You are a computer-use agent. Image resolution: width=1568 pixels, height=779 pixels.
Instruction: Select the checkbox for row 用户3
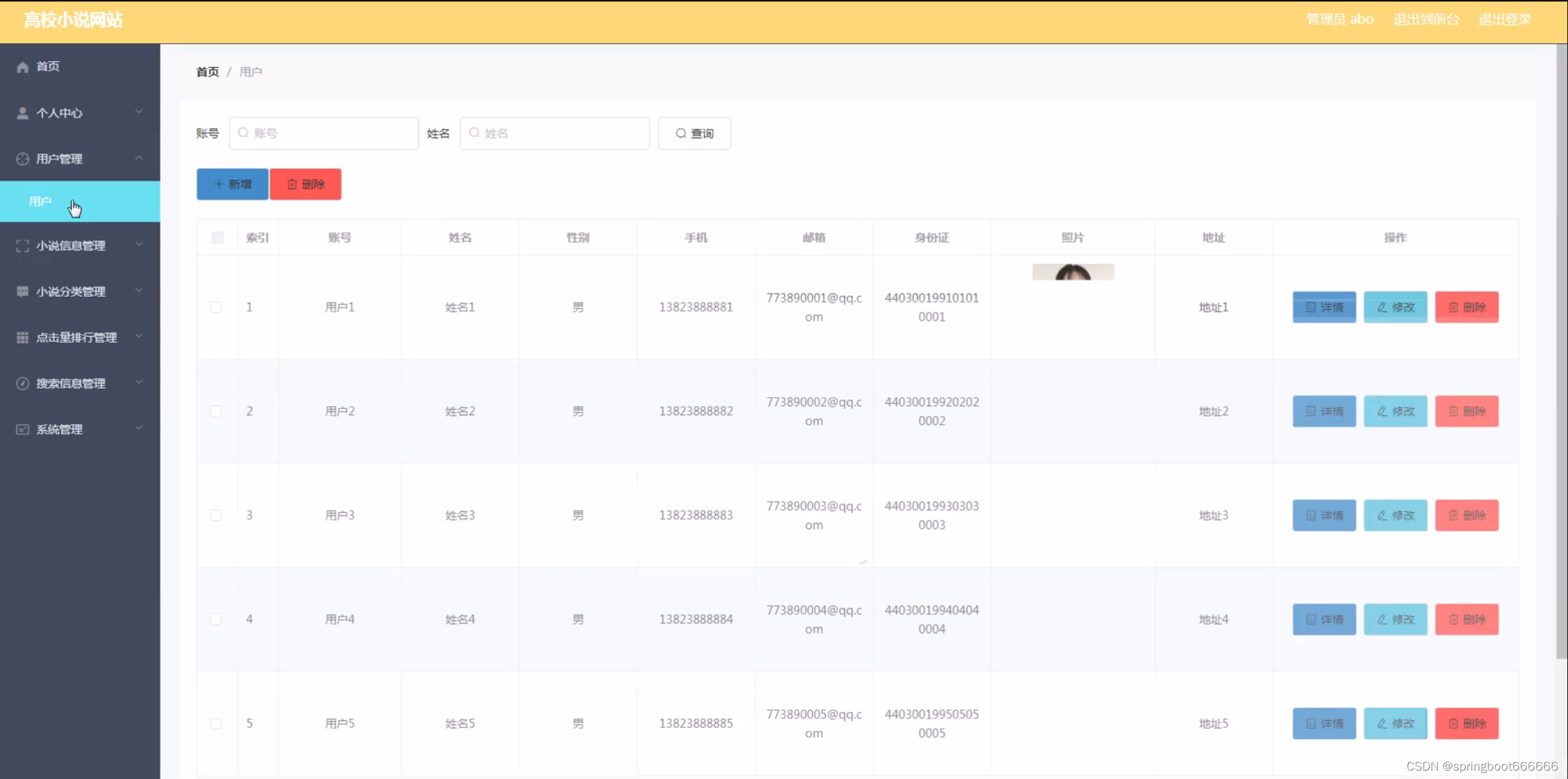216,515
